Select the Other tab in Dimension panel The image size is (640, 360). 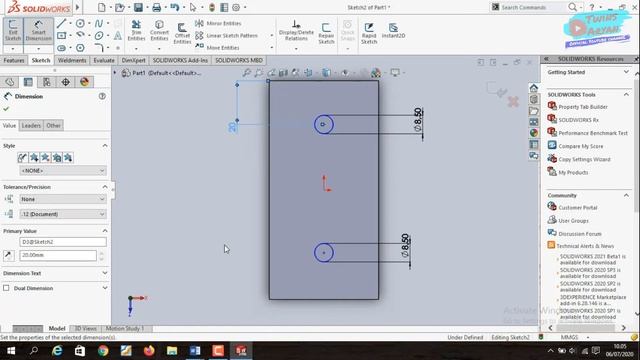point(53,125)
